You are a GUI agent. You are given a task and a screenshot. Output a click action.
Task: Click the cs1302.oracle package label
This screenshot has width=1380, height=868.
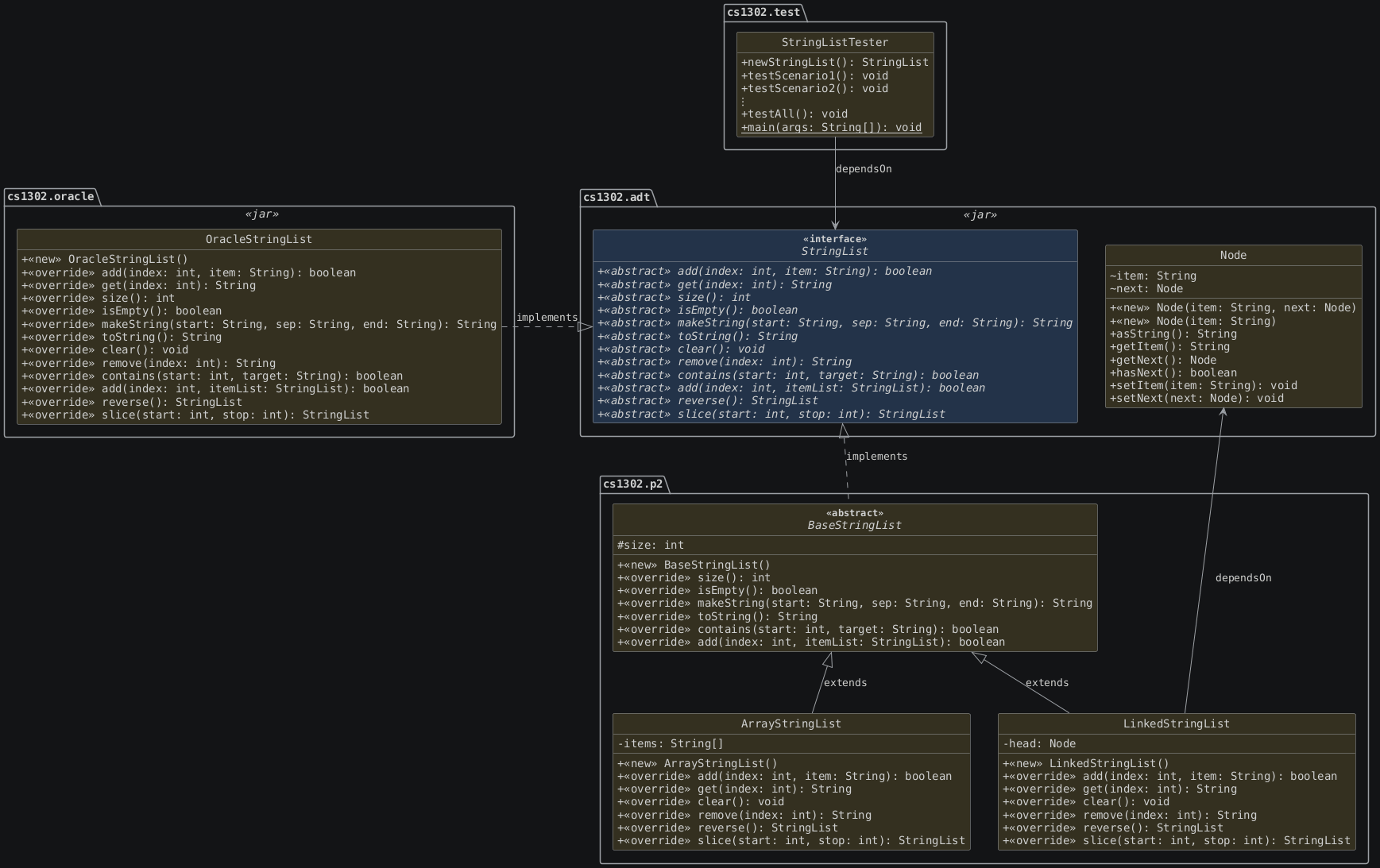pyautogui.click(x=51, y=196)
